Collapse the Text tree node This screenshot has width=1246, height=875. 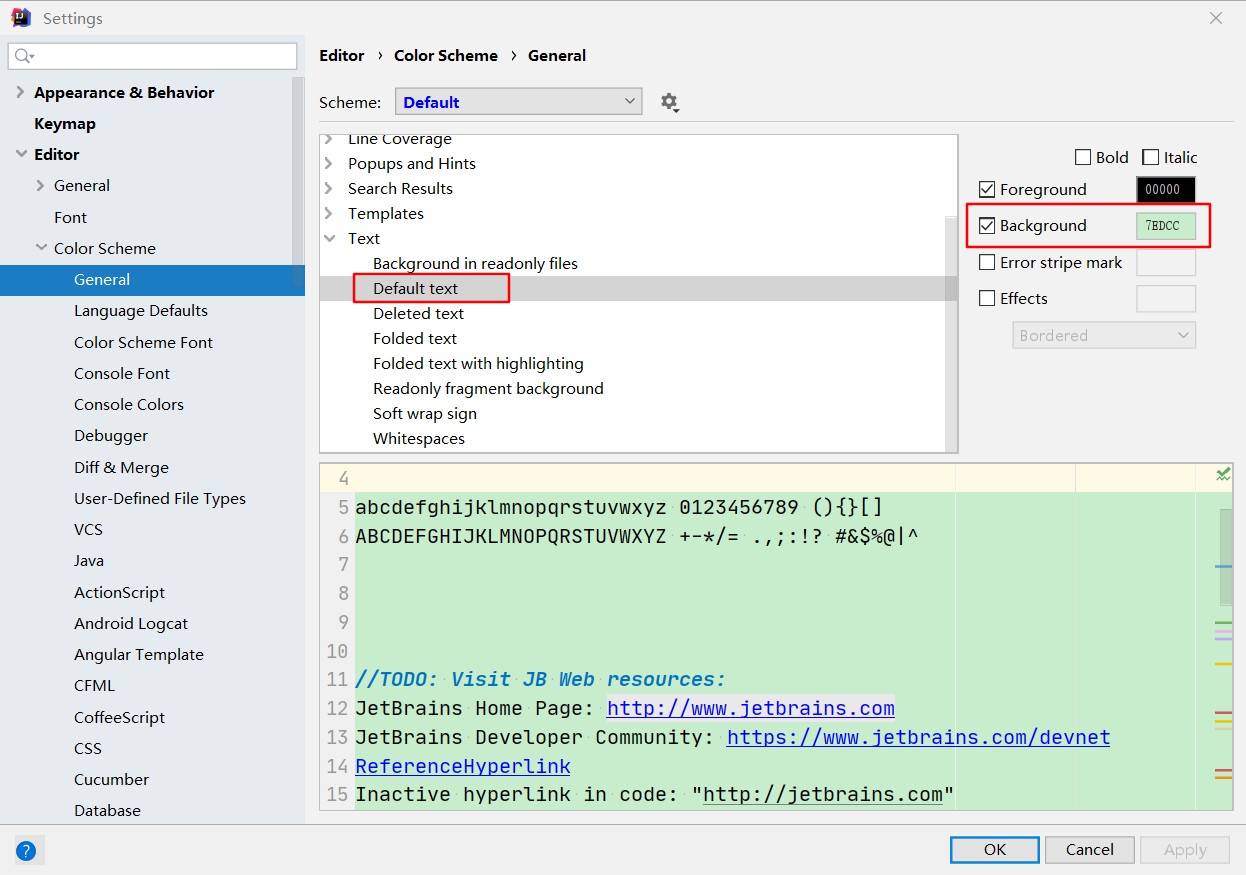click(329, 238)
